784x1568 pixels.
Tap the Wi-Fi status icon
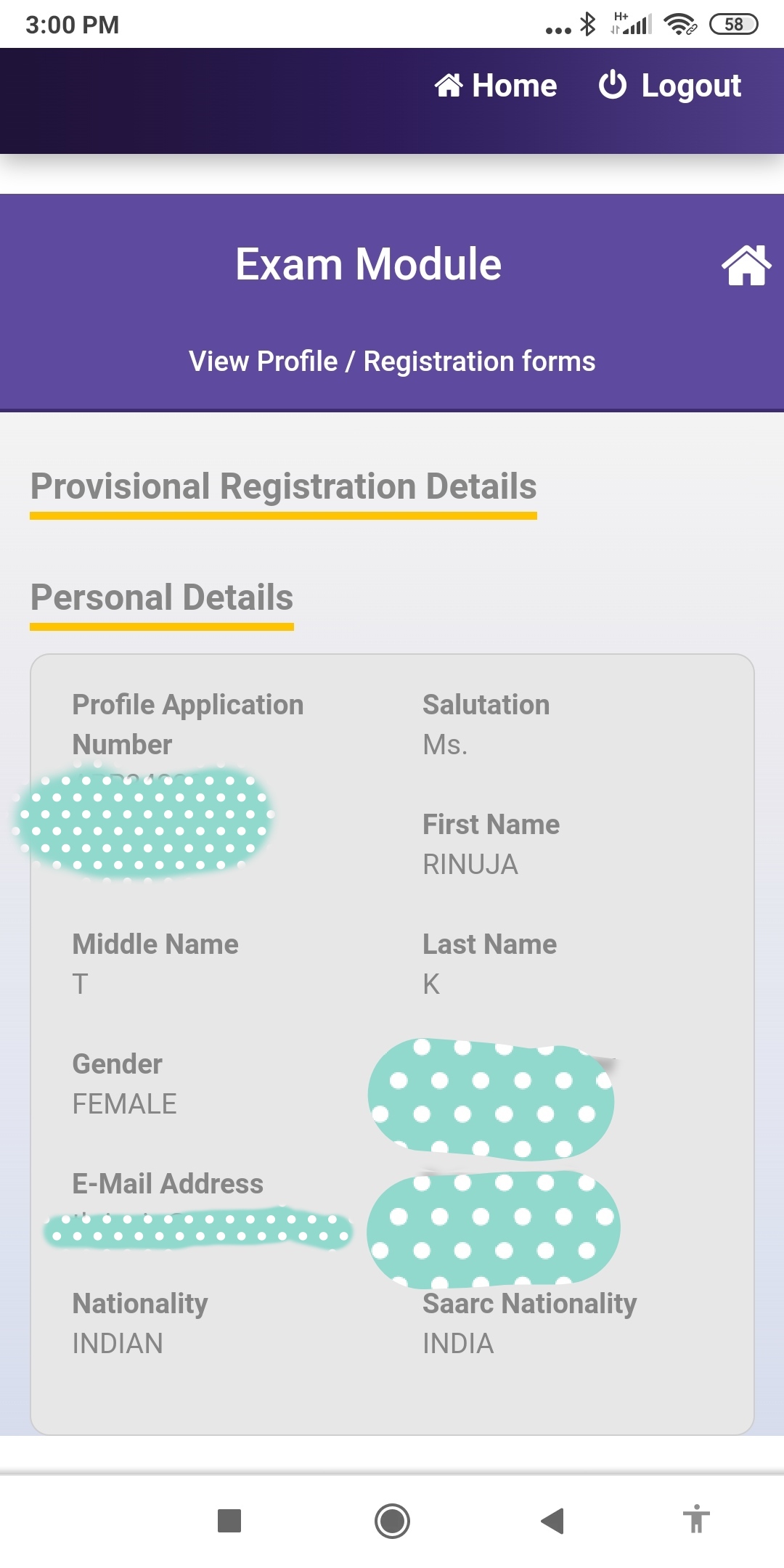680,25
